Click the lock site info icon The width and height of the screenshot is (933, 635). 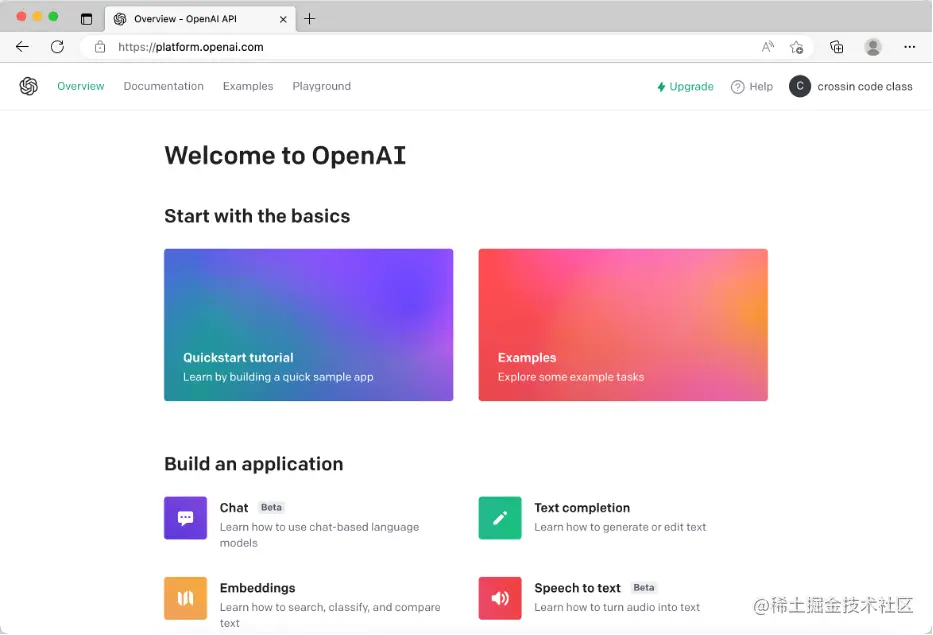coord(100,47)
